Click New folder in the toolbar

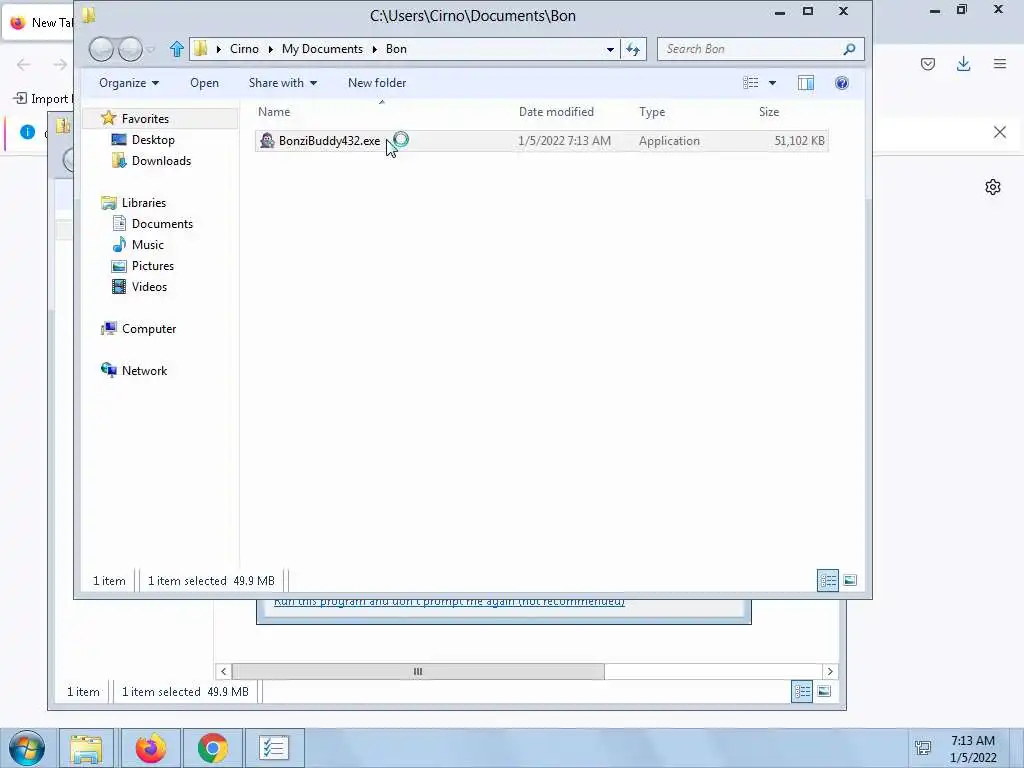click(x=377, y=83)
